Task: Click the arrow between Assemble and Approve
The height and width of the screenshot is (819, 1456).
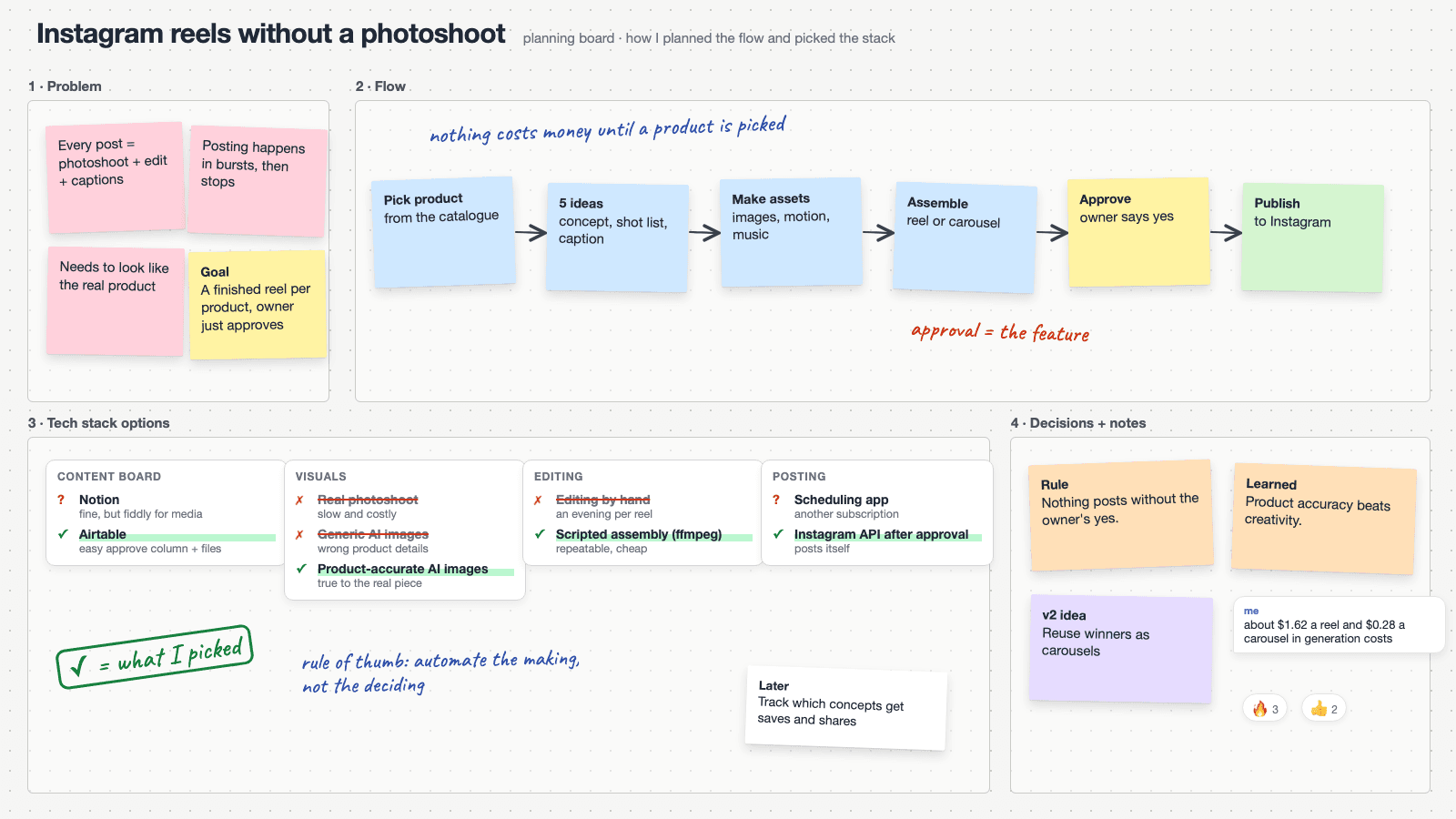Action: (1053, 233)
